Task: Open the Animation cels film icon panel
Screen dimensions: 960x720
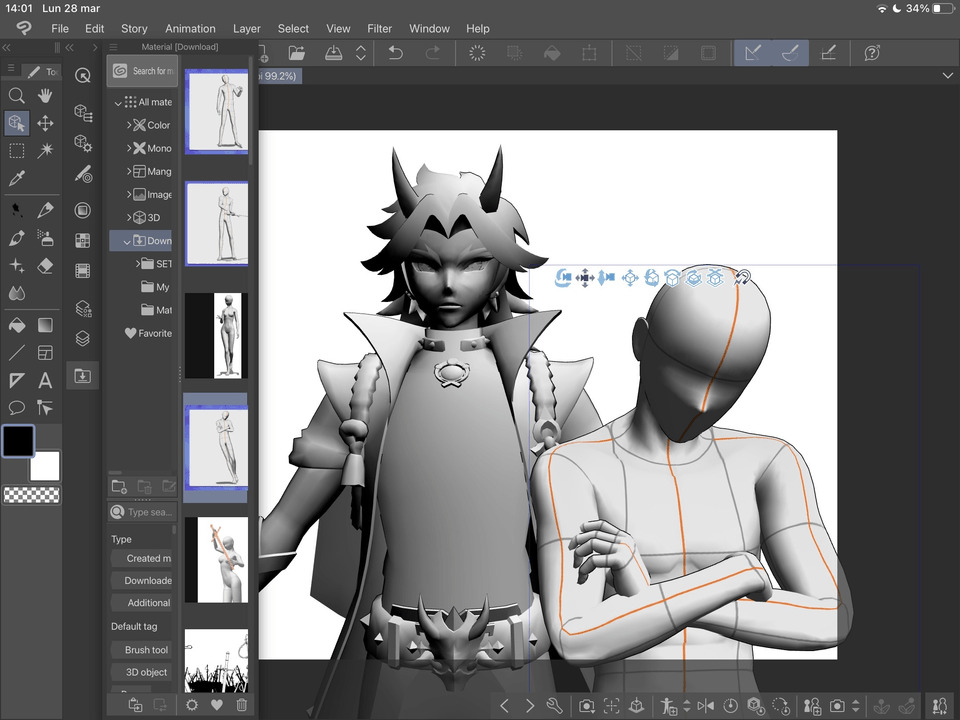Action: (83, 270)
